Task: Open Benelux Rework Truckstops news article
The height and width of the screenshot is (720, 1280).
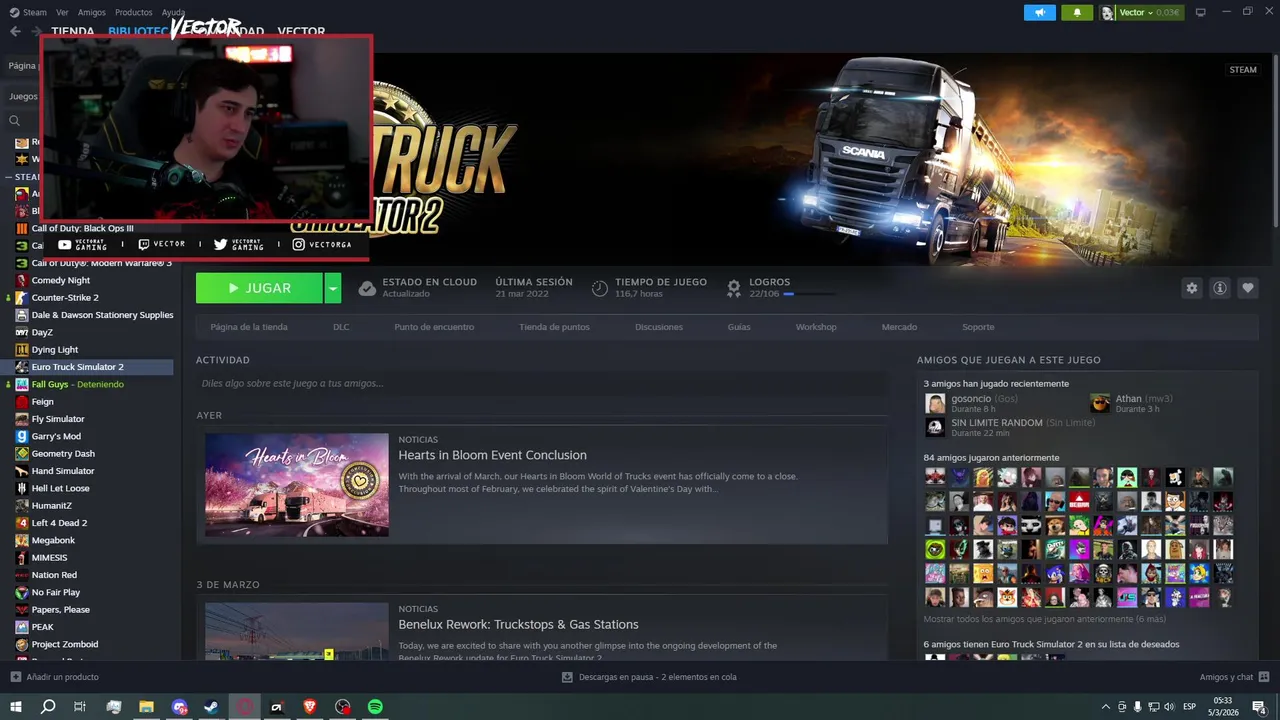Action: [x=518, y=624]
